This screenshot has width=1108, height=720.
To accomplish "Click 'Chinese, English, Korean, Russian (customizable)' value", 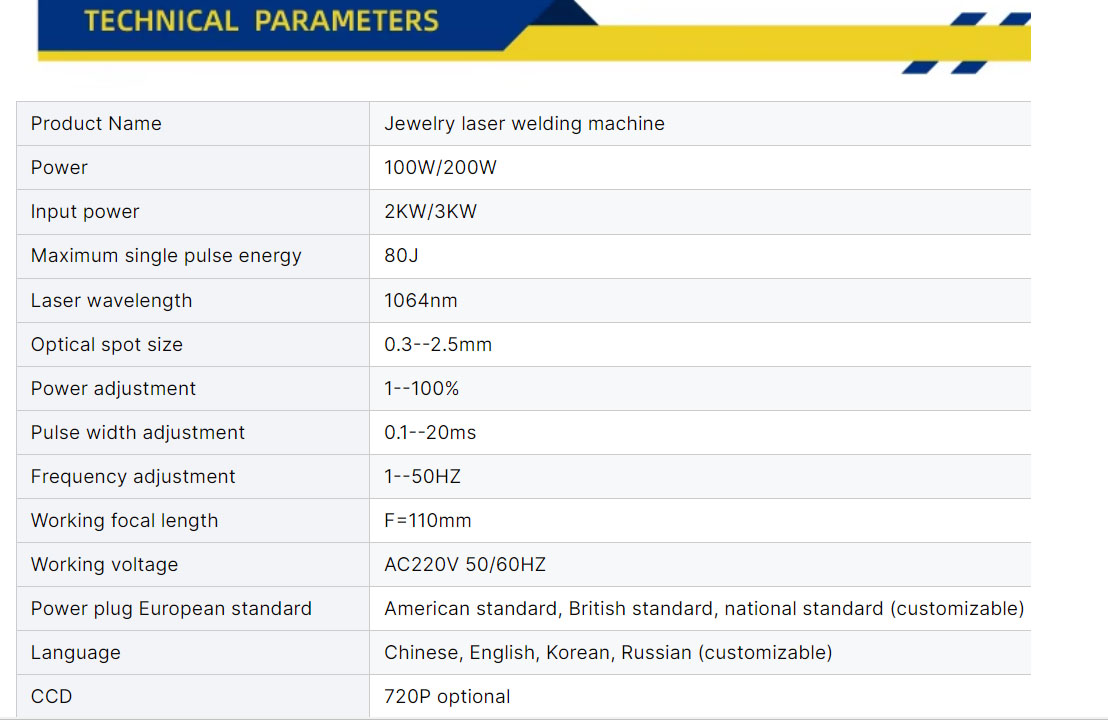I will pyautogui.click(x=608, y=652).
